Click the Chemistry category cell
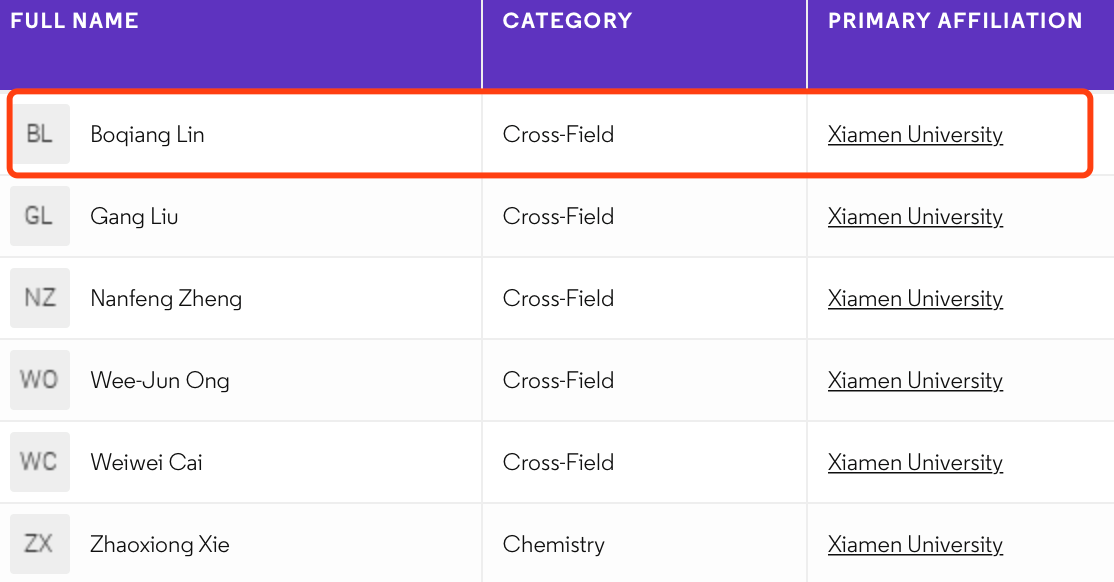1114x582 pixels. pos(554,545)
